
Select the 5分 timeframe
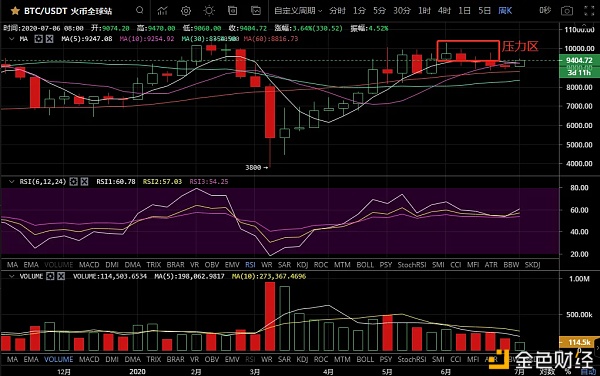[379, 11]
